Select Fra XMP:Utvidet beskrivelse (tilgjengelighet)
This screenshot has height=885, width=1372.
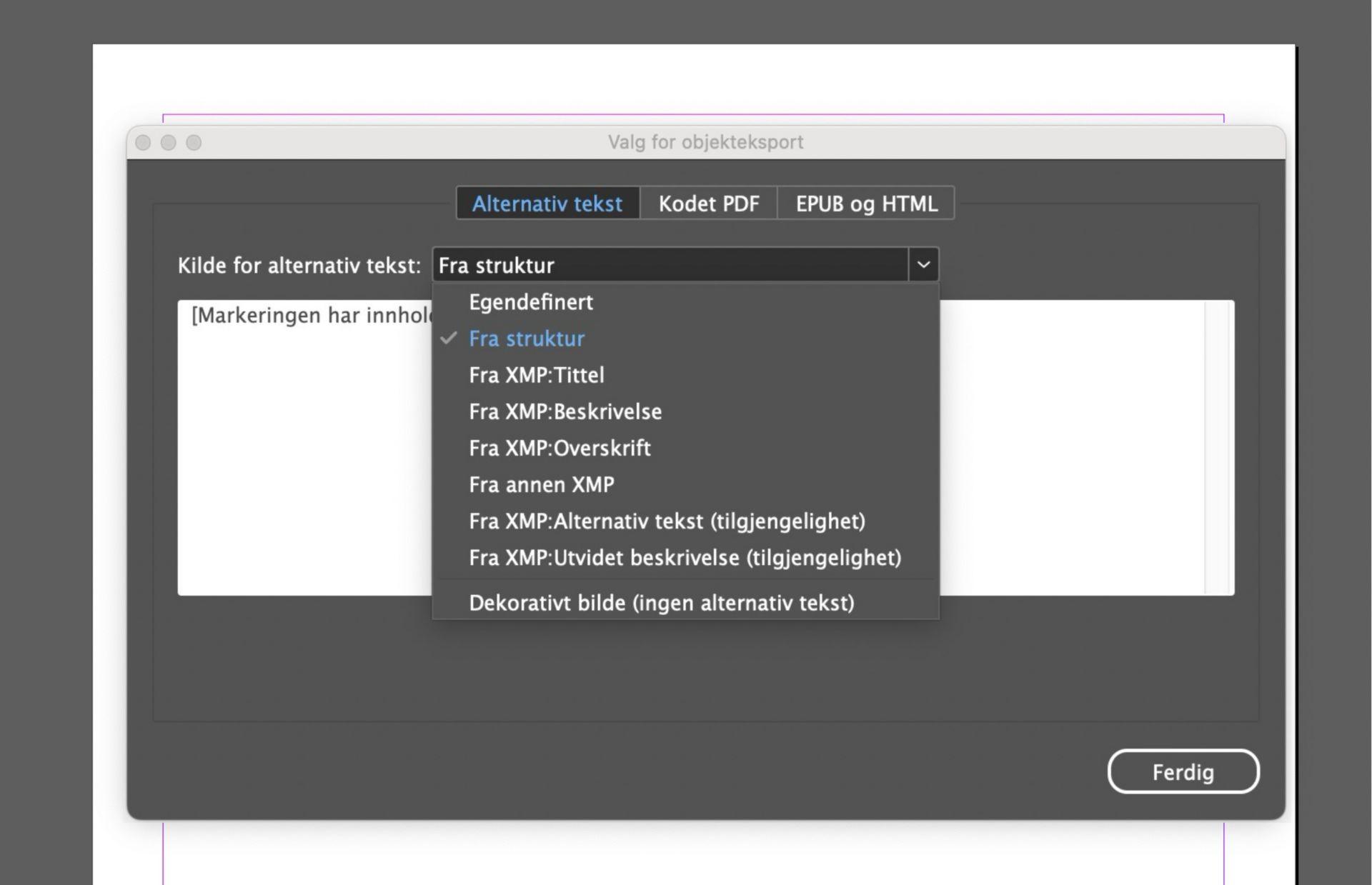(685, 558)
